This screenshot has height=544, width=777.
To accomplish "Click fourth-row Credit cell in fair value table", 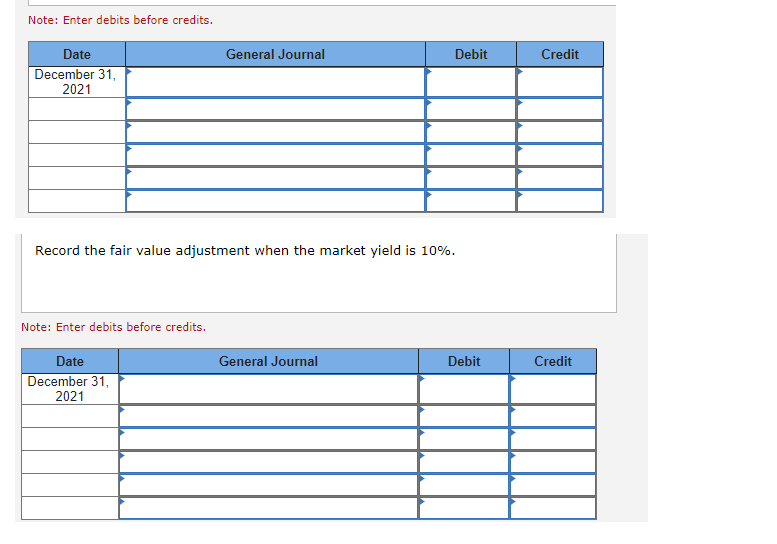I will tap(553, 462).
